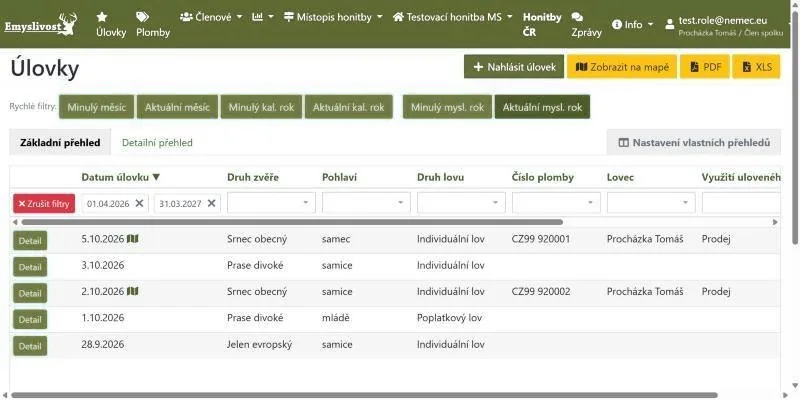Clear the 01.04.2026 date filter
This screenshot has width=800, height=400.
[x=139, y=203]
